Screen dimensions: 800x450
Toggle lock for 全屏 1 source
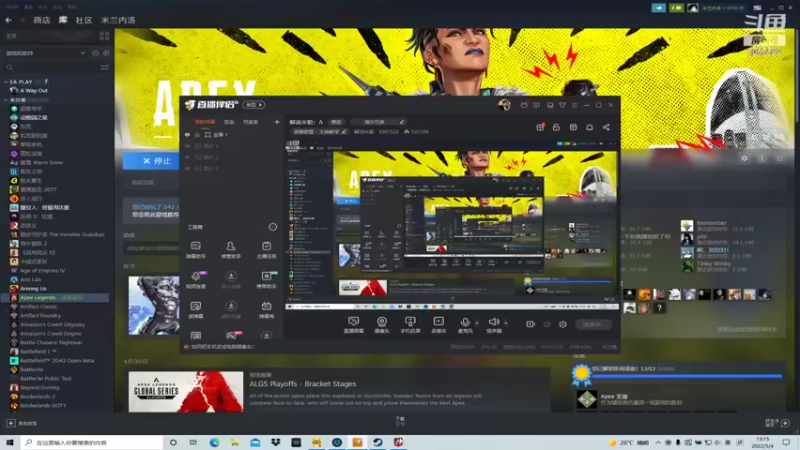point(197,135)
